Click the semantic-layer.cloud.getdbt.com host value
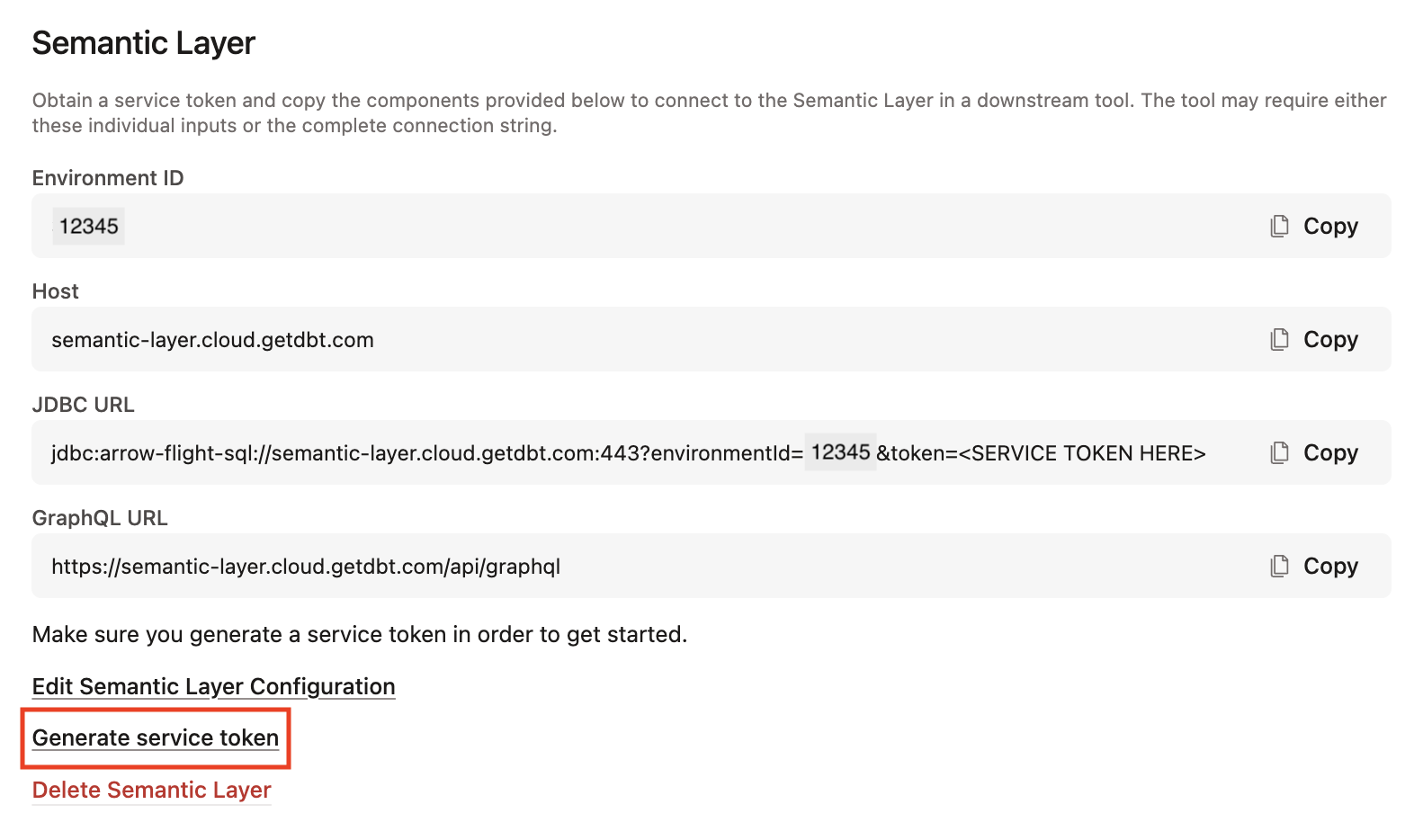The height and width of the screenshot is (840, 1423). coord(211,339)
